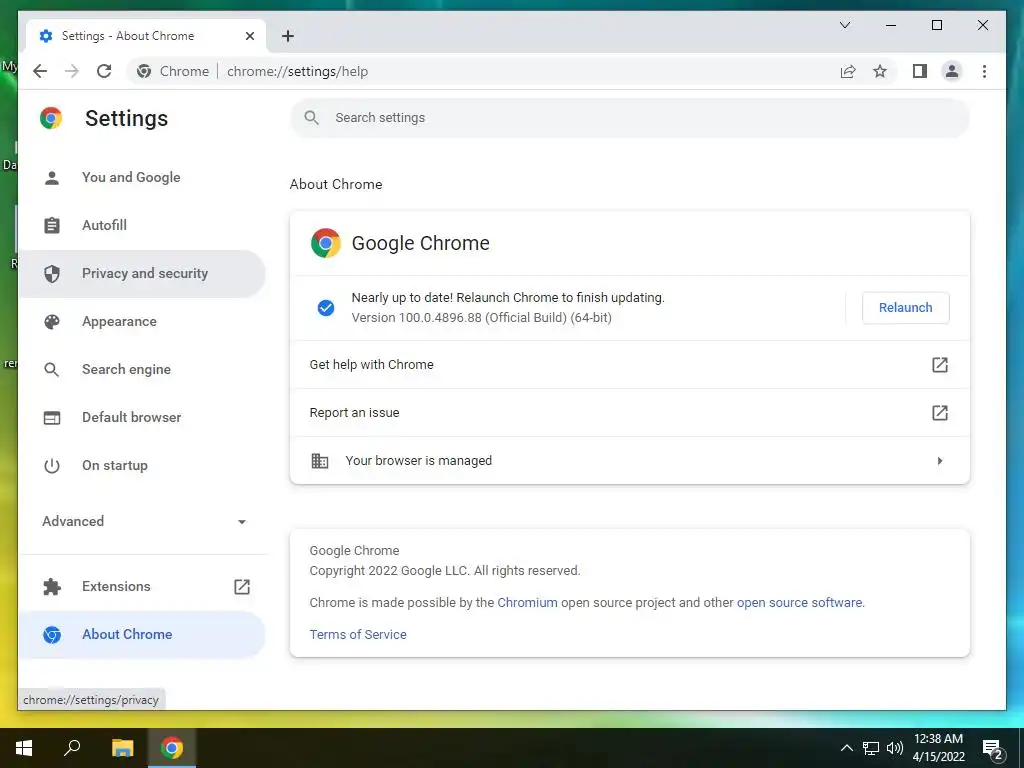Open On startup settings
Viewport: 1024px width, 768px height.
(141, 466)
